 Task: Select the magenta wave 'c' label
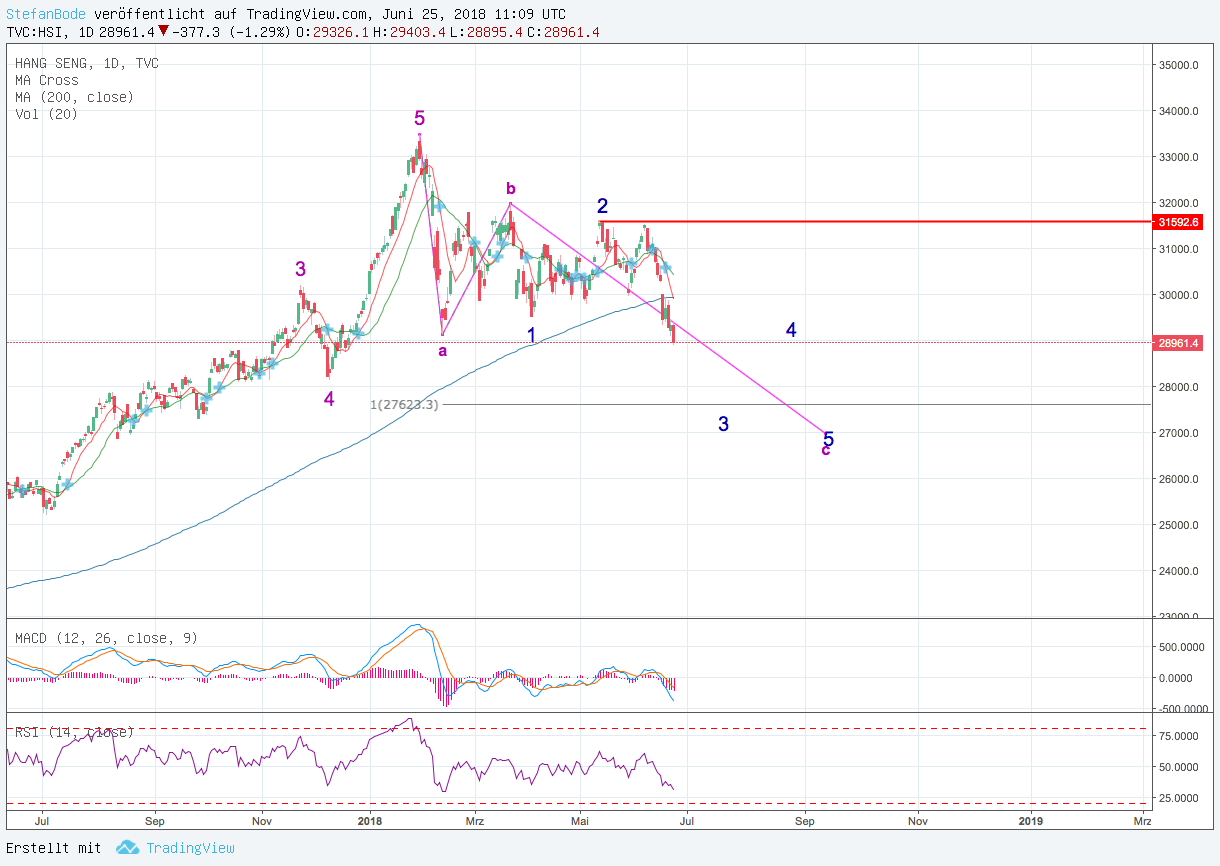coord(825,451)
